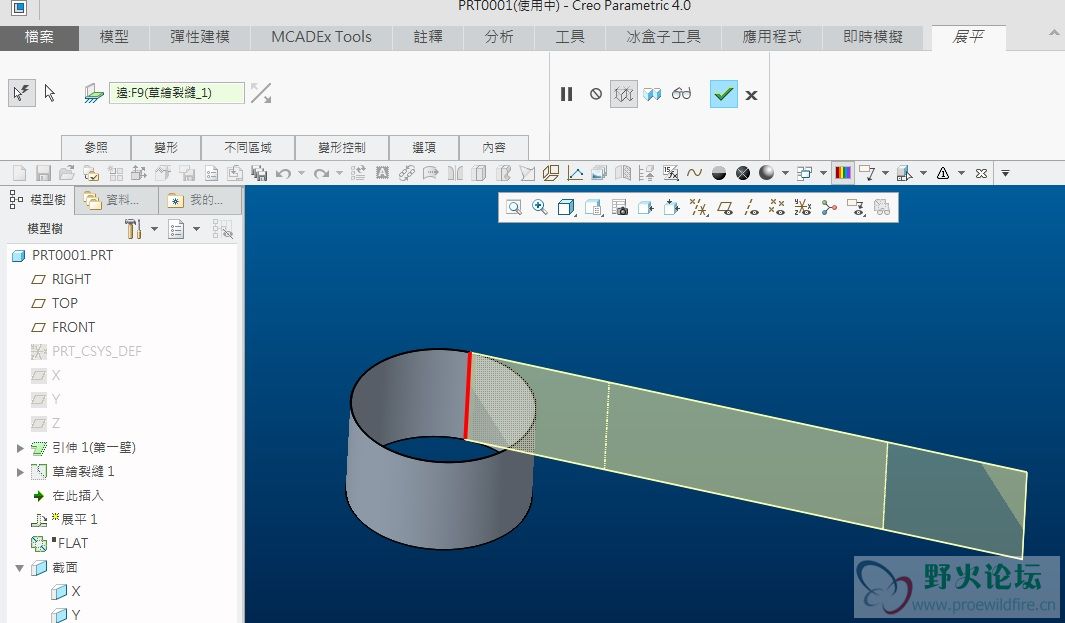Open the 冰盒子工具 tab
The height and width of the screenshot is (623, 1065).
(663, 37)
